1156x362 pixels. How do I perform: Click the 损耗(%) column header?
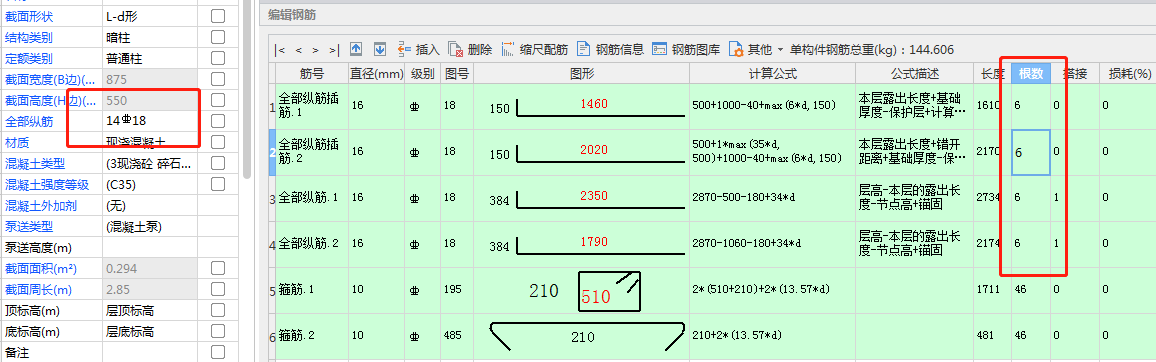[x=1129, y=74]
